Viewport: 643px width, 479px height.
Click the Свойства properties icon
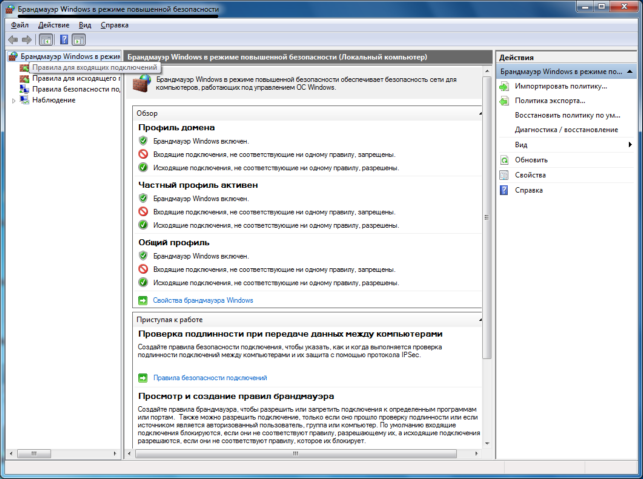click(x=504, y=175)
